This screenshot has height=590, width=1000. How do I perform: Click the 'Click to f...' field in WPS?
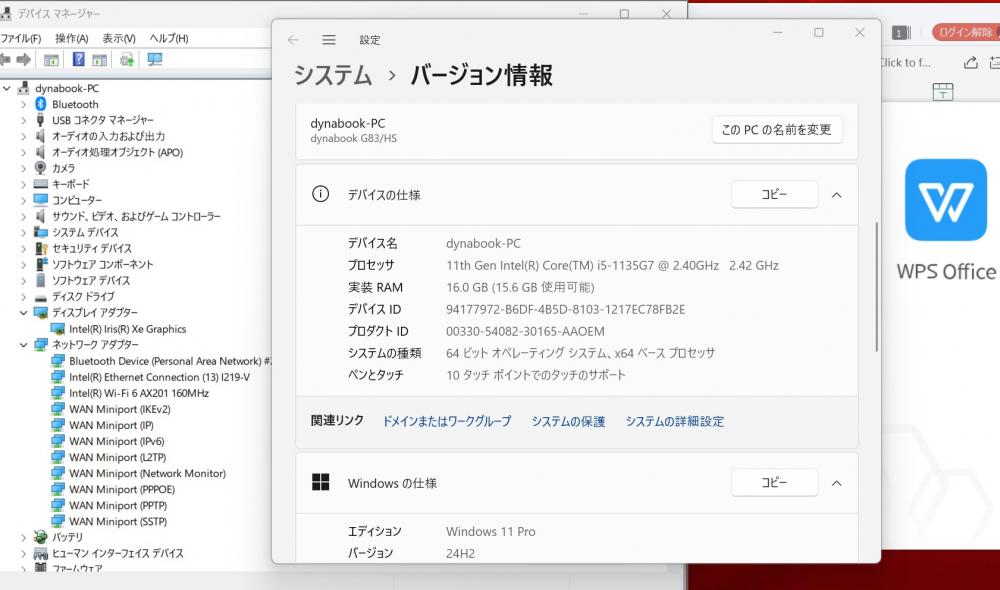pyautogui.click(x=906, y=63)
